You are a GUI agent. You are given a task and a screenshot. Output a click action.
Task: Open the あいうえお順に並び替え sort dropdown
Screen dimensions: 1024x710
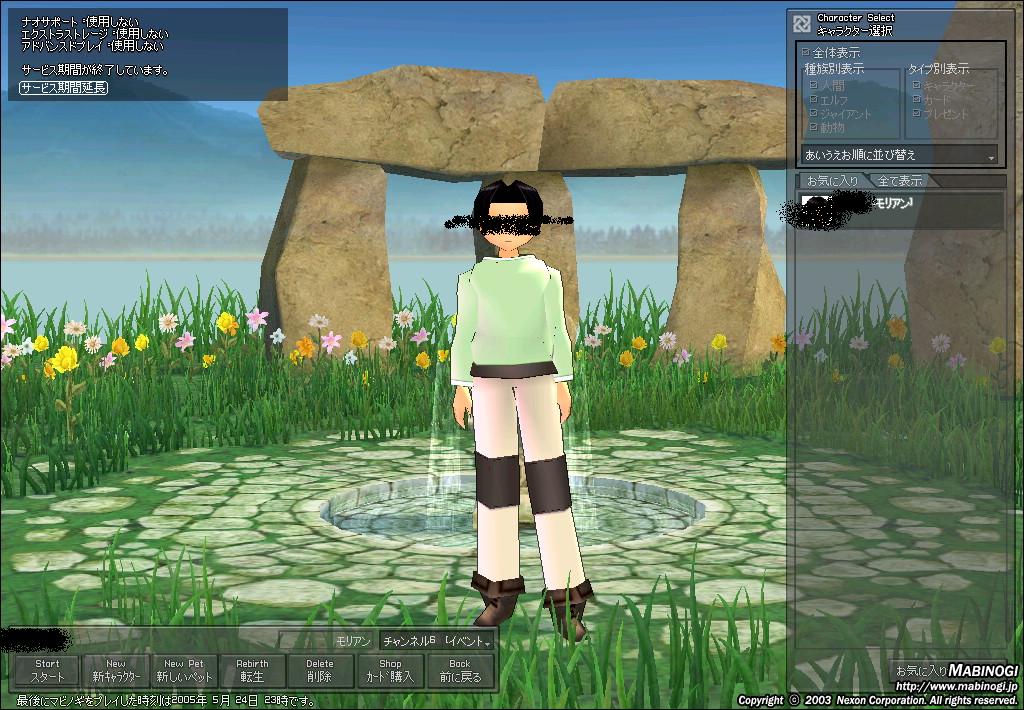pos(899,155)
